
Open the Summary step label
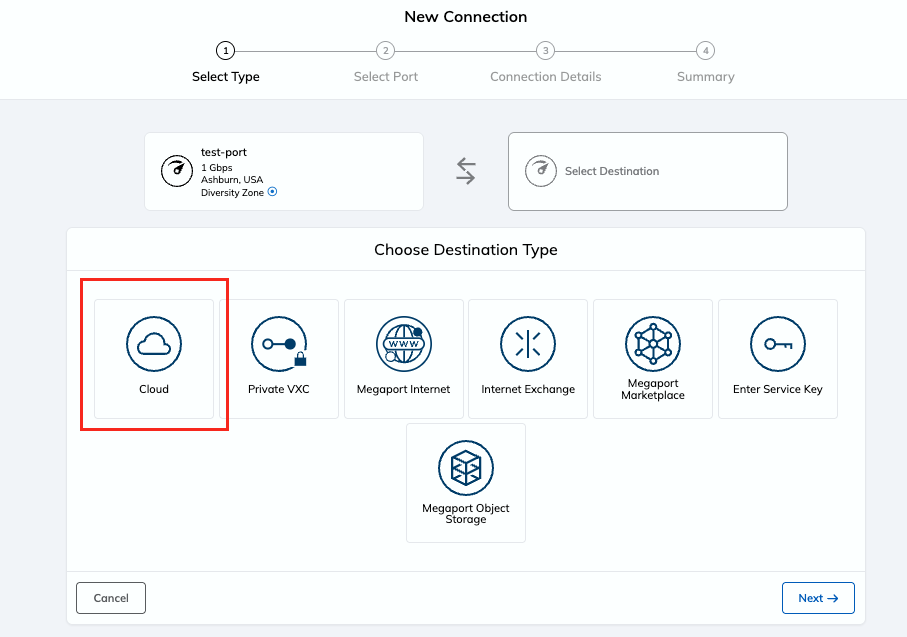pos(706,76)
